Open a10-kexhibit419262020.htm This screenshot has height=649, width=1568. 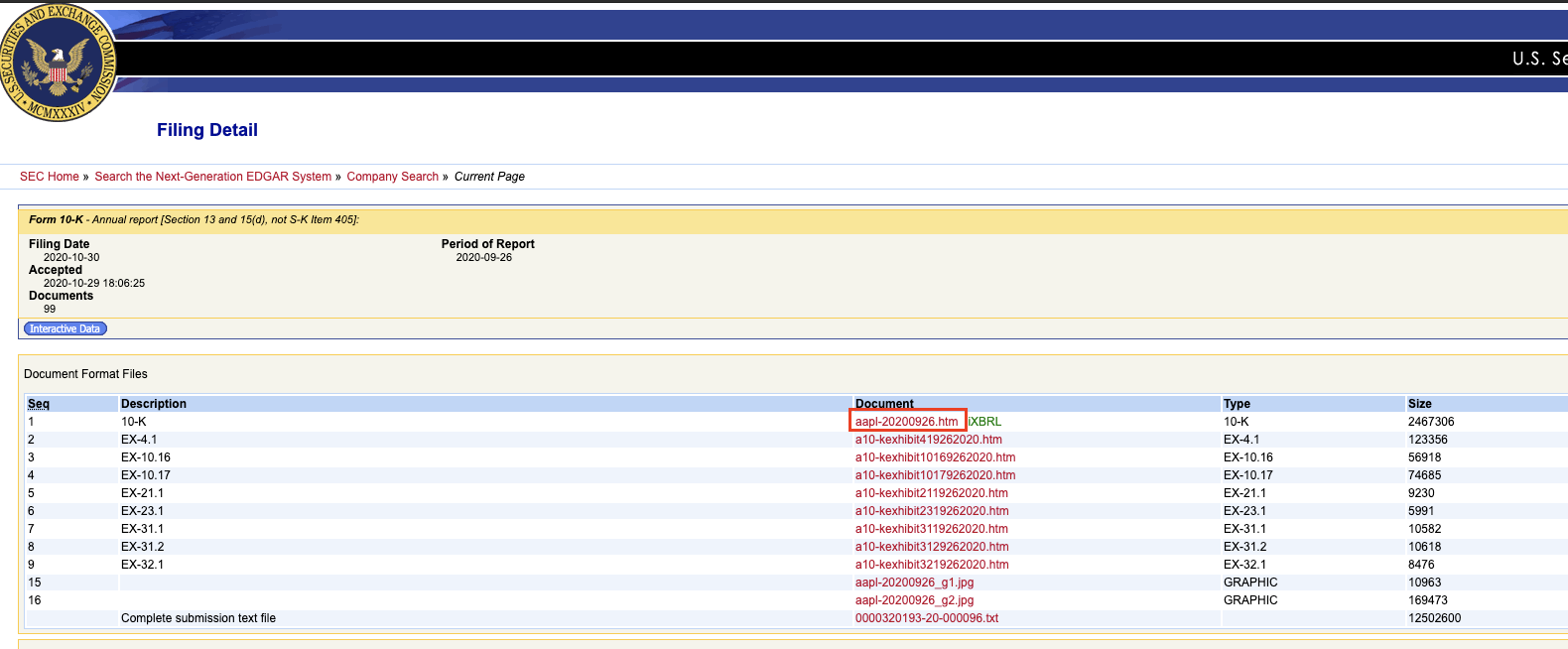click(x=929, y=440)
